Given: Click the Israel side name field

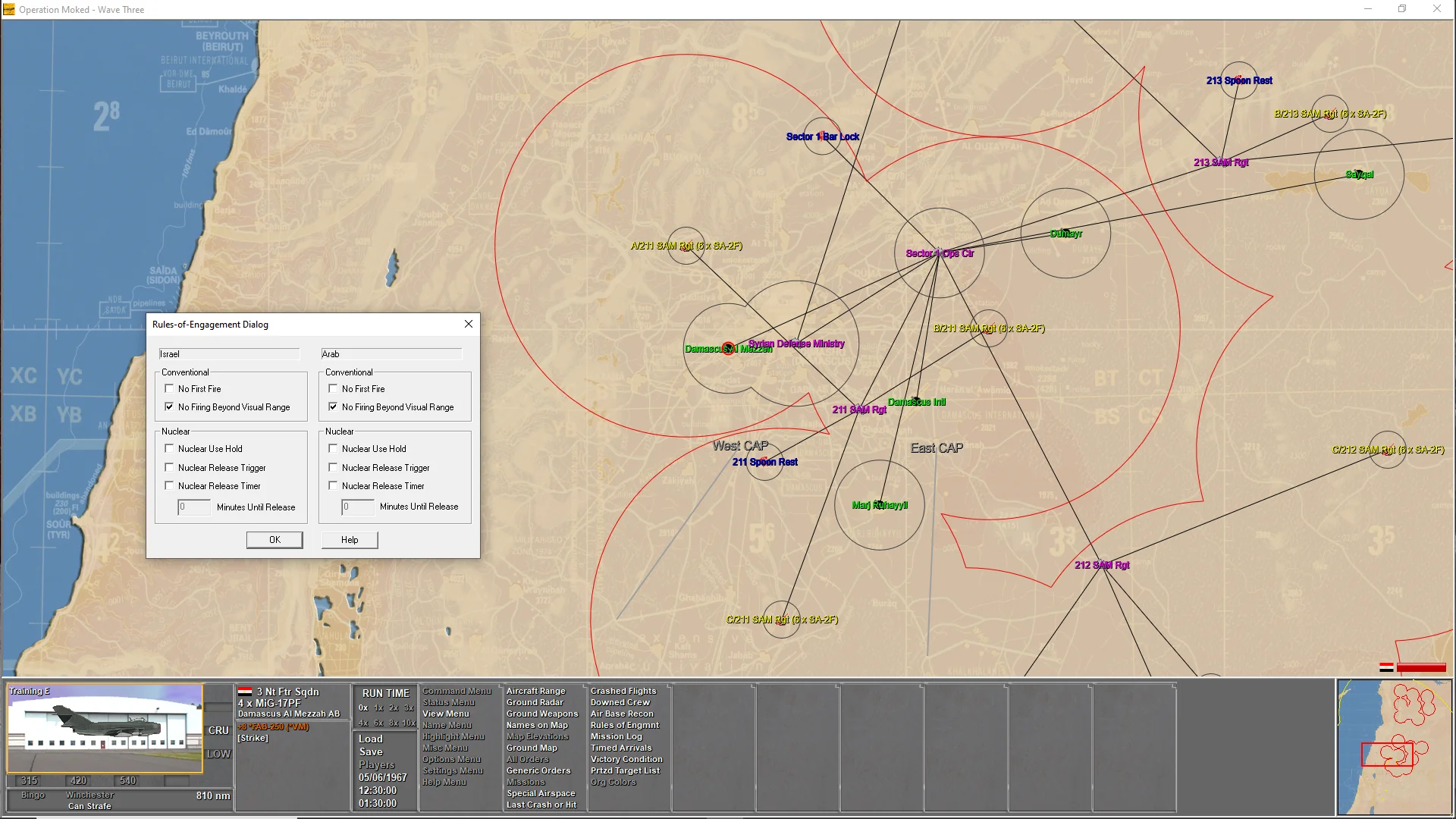Looking at the screenshot, I should point(229,354).
